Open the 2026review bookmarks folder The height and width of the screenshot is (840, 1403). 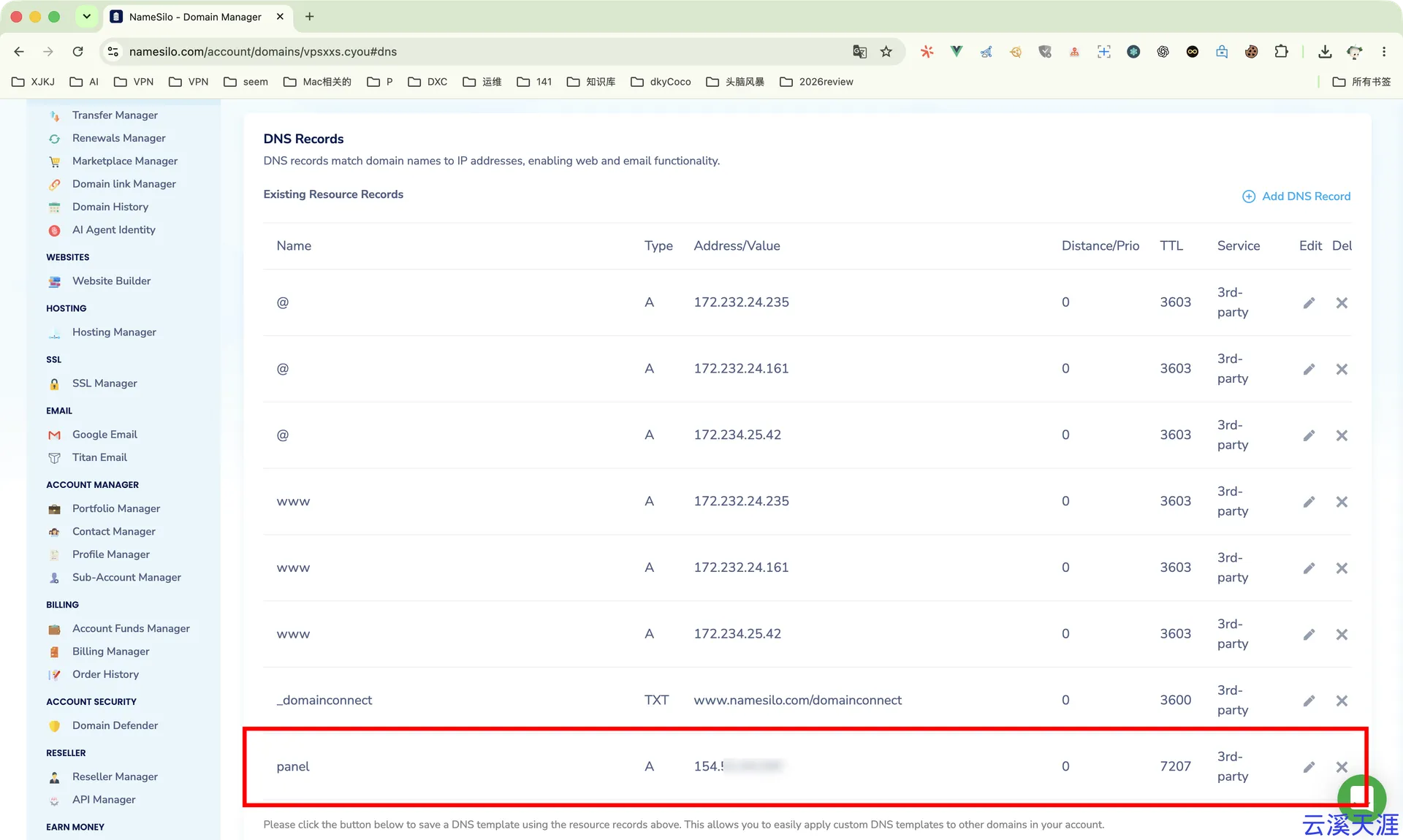[816, 82]
